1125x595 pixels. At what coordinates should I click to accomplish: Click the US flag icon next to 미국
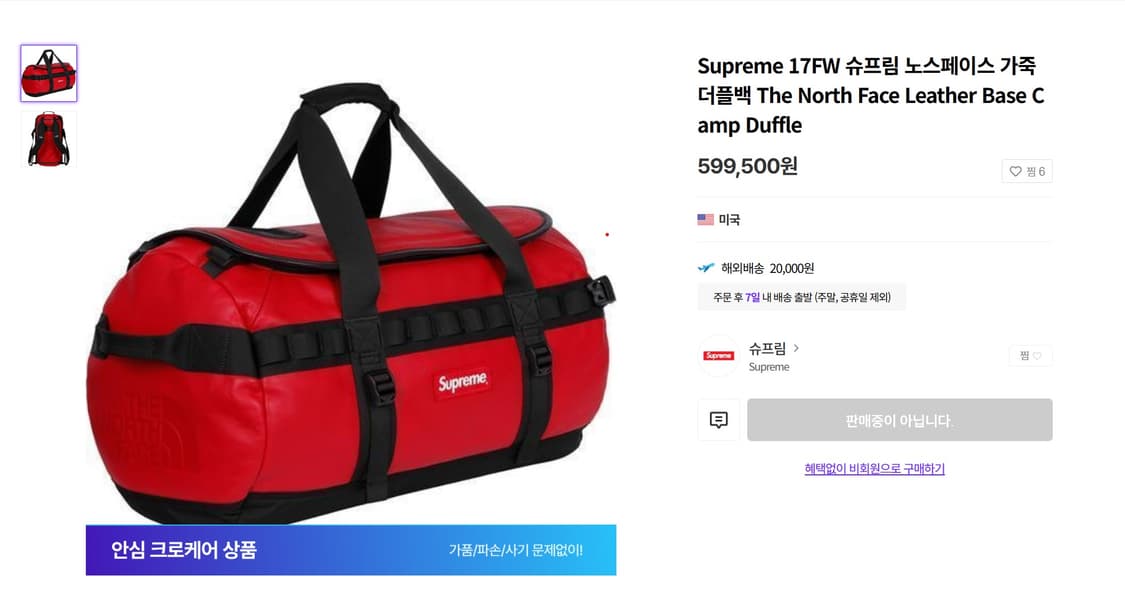point(705,220)
